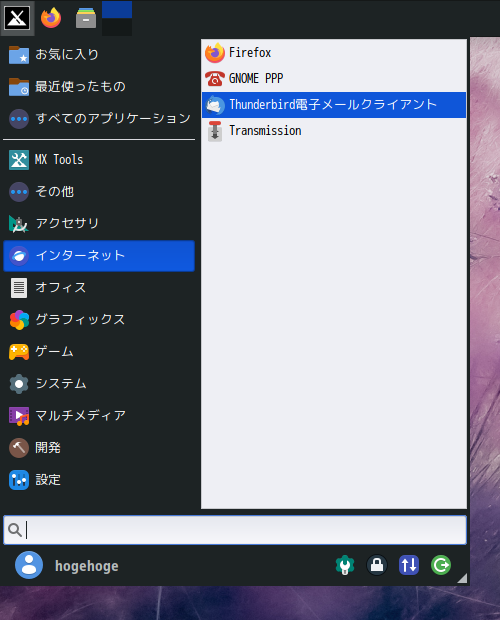Click the settings wrench icon beside lock
500x620 pixels.
point(345,565)
